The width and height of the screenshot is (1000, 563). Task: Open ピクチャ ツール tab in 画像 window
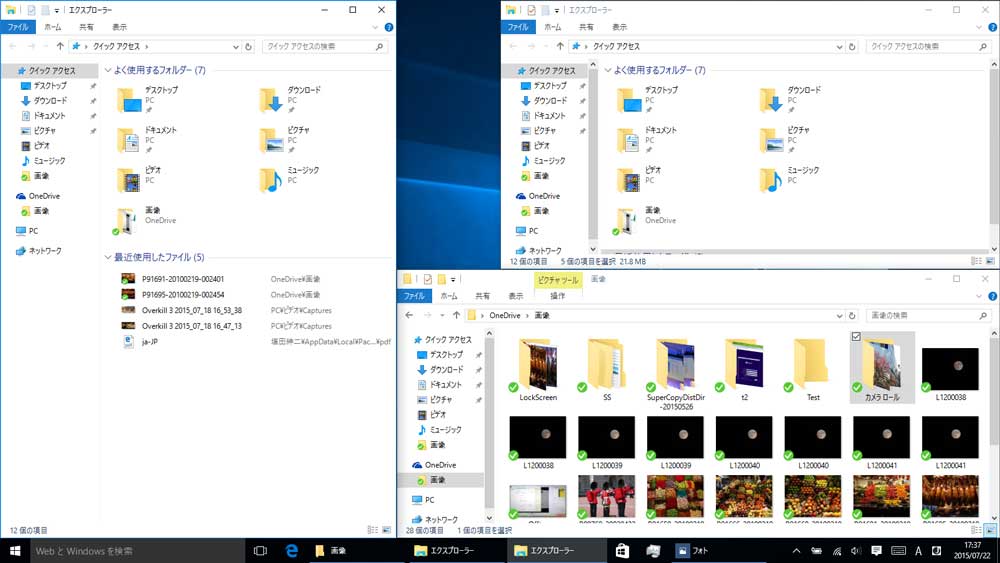coord(557,280)
